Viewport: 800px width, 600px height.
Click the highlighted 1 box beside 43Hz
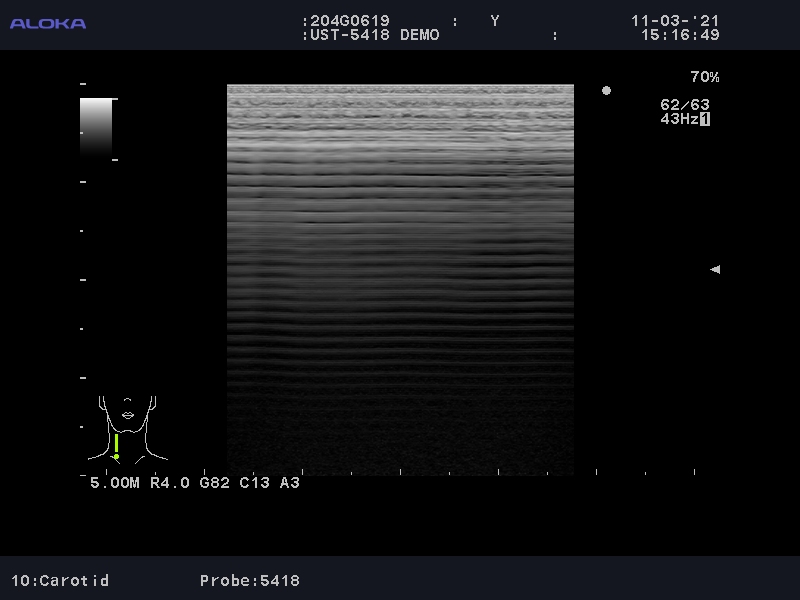[705, 119]
